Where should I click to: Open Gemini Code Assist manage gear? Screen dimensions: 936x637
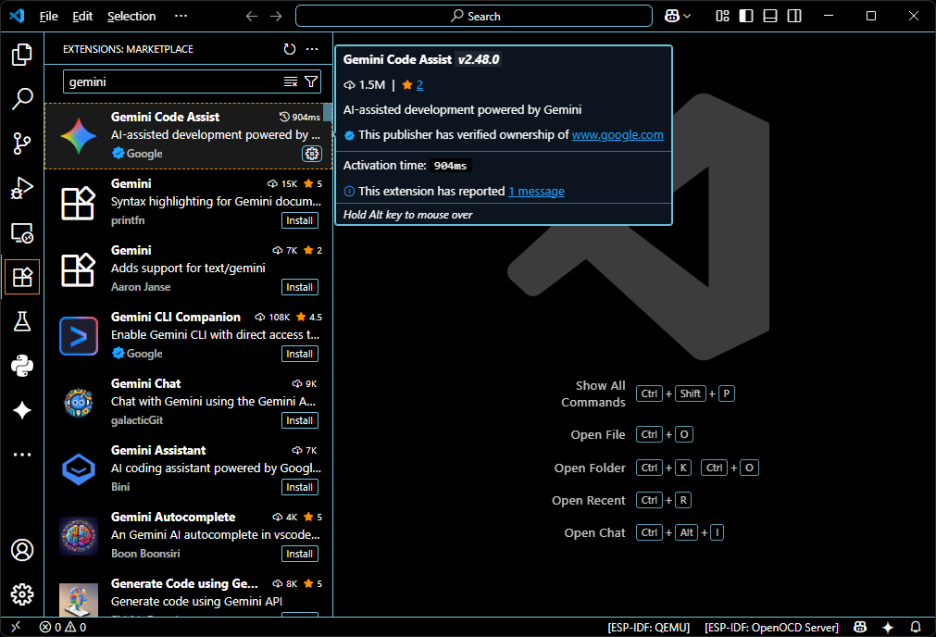(312, 153)
